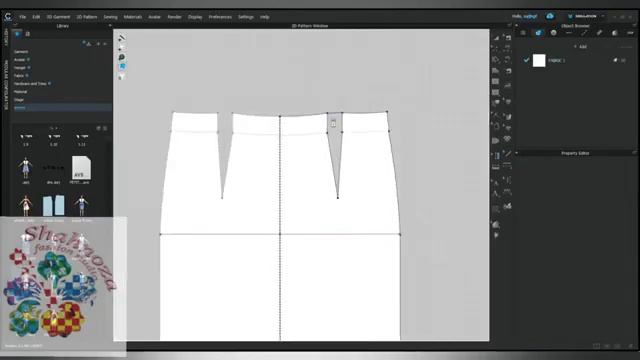640x360 pixels.
Task: Open the SIMULATION mode dropdown
Action: pyautogui.click(x=586, y=16)
